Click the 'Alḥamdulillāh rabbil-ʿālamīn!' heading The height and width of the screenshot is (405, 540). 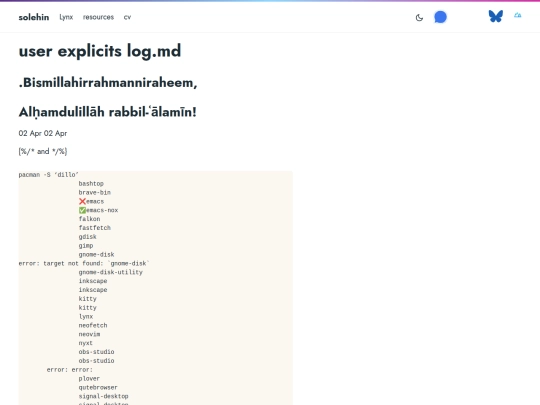coord(107,112)
